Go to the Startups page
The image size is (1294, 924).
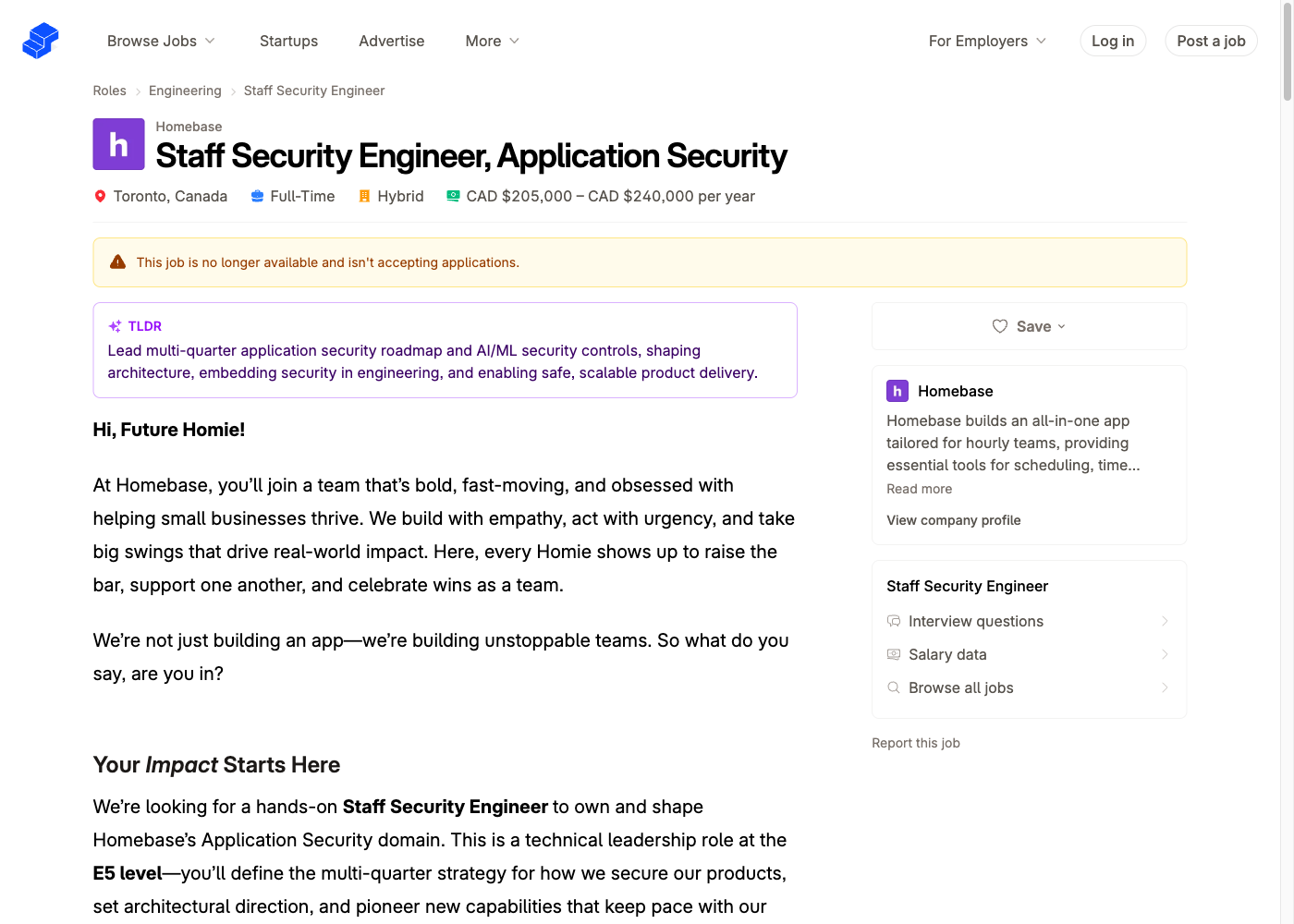pyautogui.click(x=288, y=41)
